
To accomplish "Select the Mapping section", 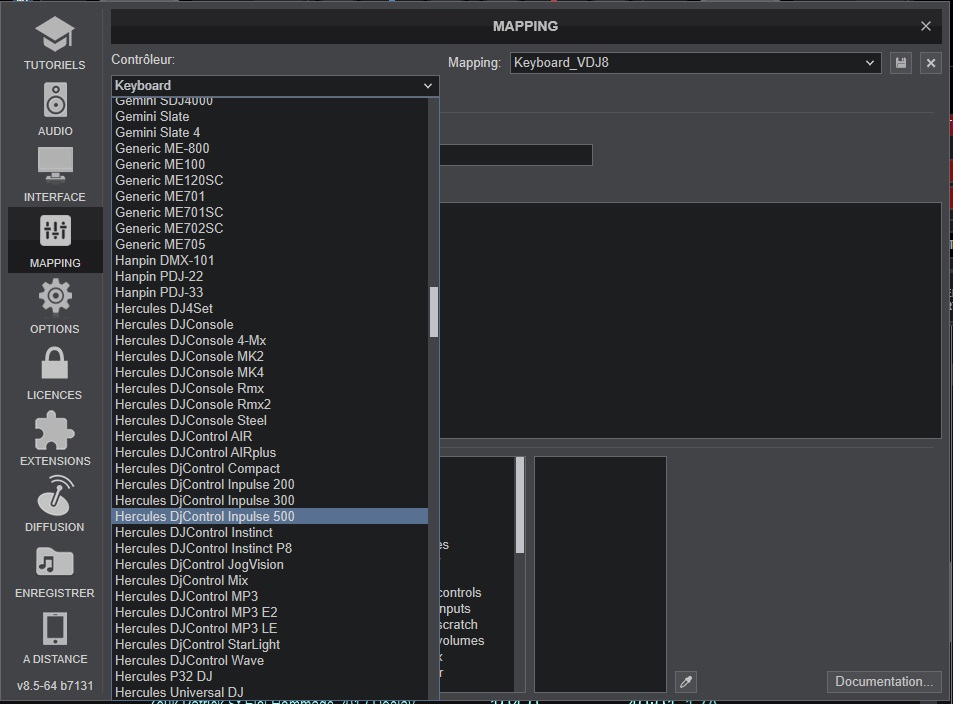I will pos(55,241).
